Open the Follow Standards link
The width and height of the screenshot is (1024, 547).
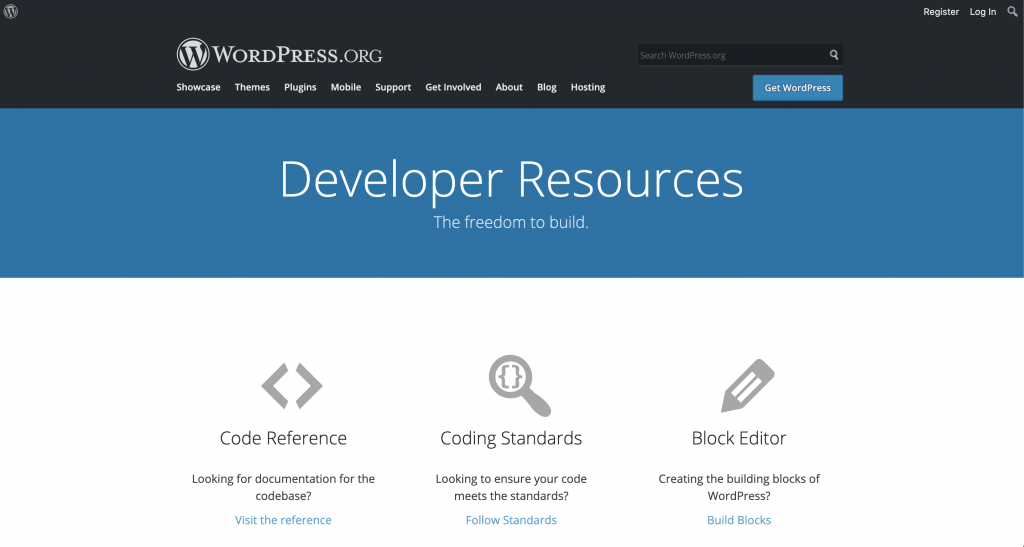tap(511, 520)
